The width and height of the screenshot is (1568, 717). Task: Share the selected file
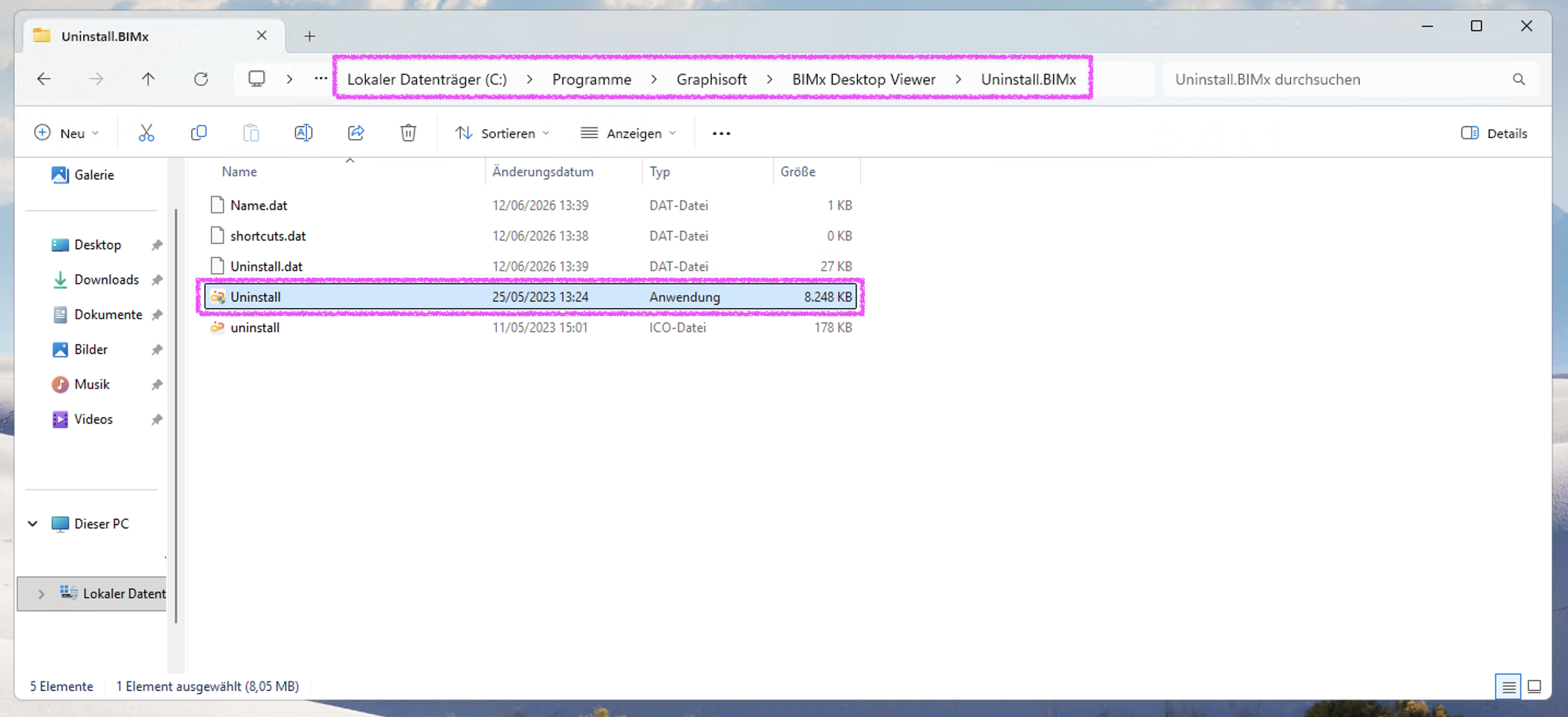[x=356, y=133]
